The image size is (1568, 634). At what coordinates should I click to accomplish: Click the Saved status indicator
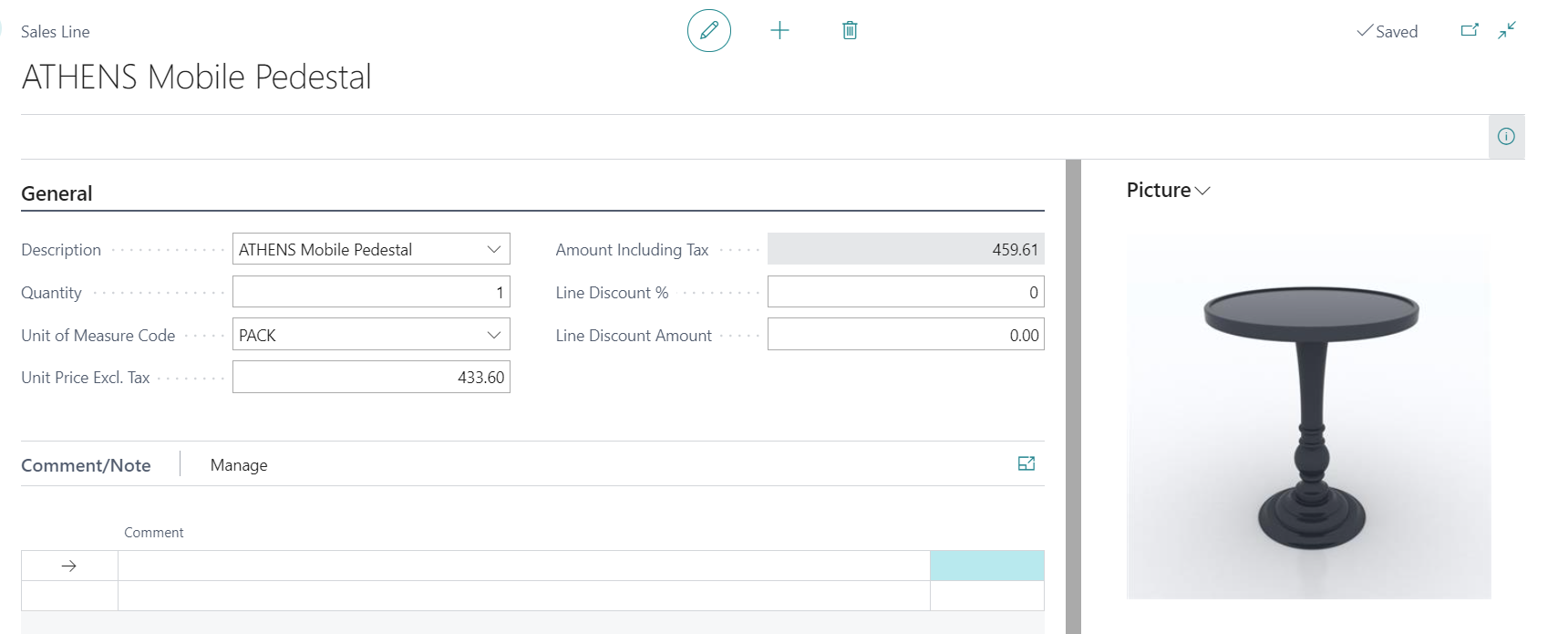coord(1387,31)
